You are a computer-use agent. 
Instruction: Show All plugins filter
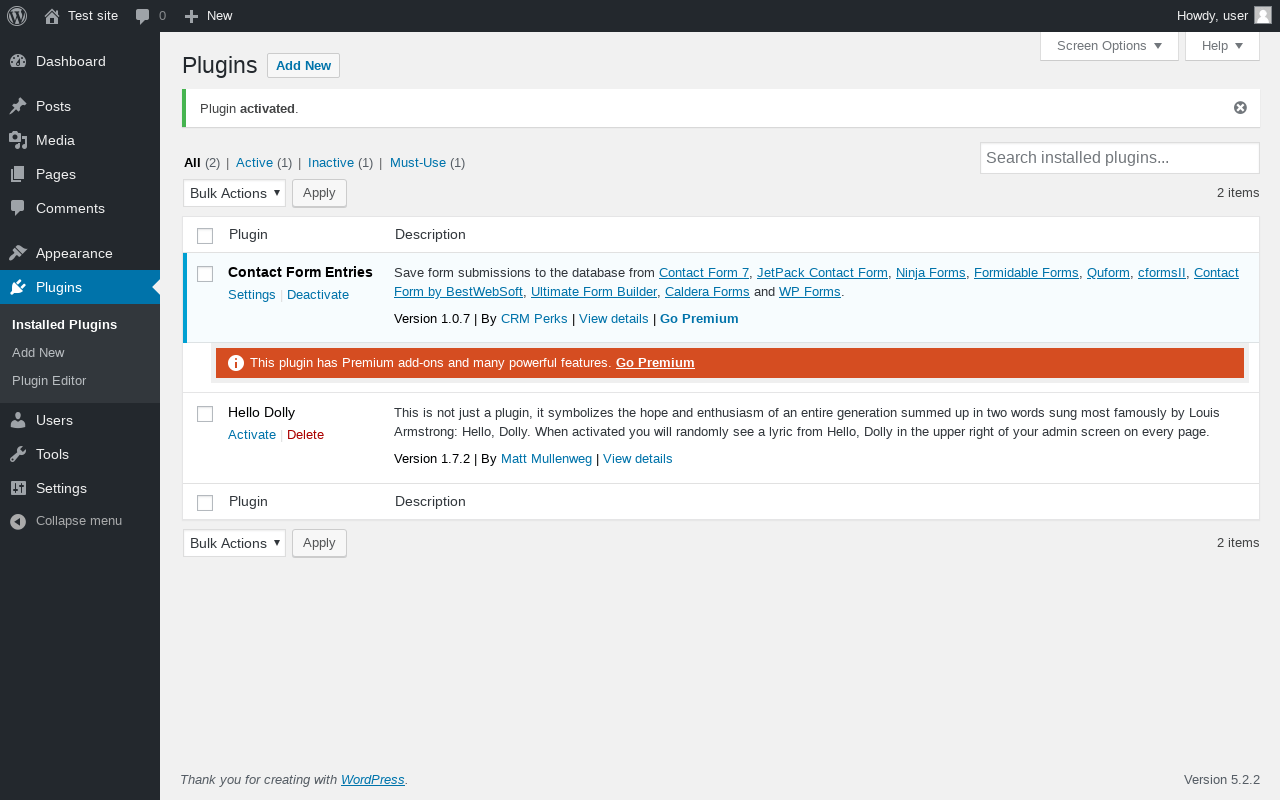192,163
